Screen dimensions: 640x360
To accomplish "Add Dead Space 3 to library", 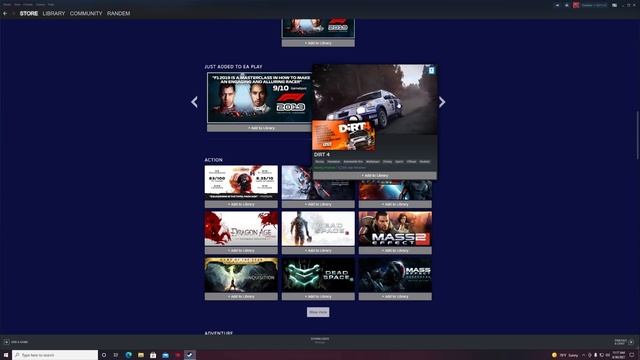I will 318,250.
